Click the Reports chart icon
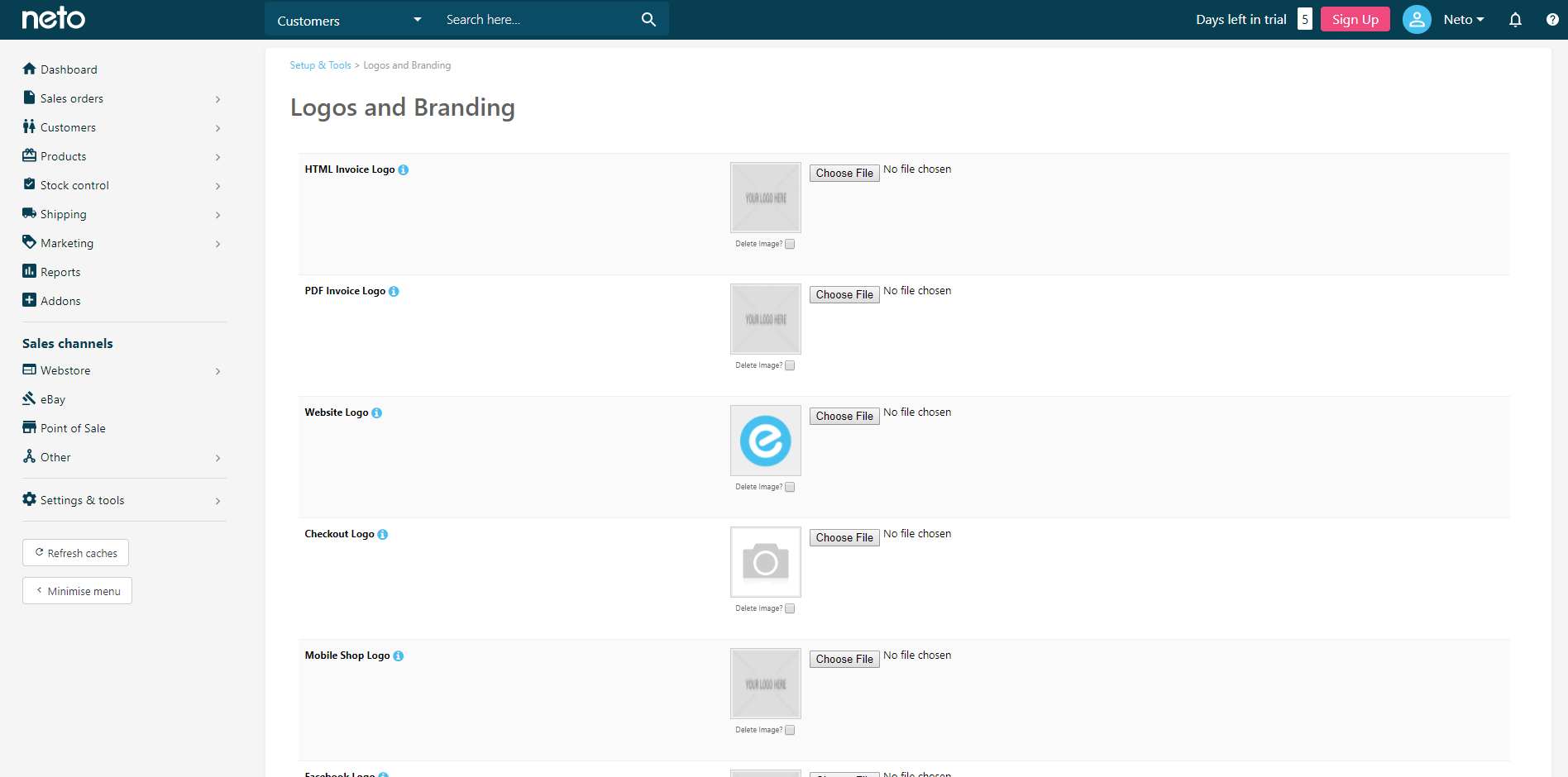This screenshot has height=777, width=1568. pyautogui.click(x=29, y=271)
